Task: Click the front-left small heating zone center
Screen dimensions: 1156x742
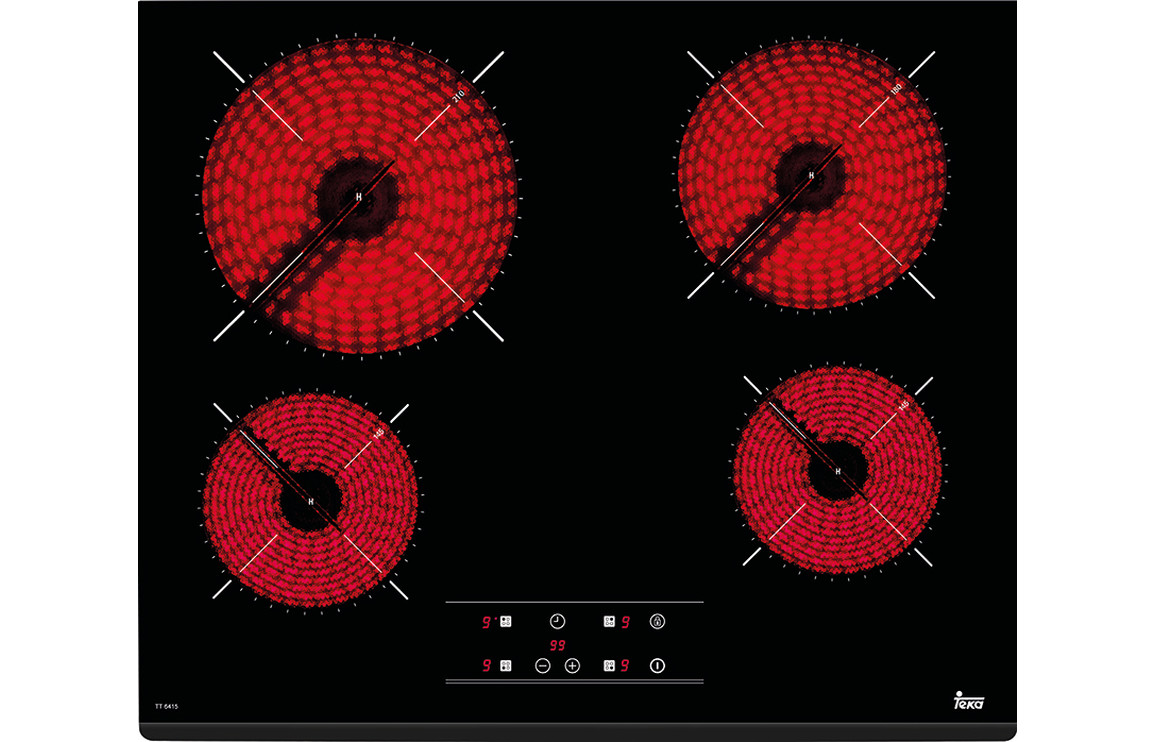Action: [x=310, y=500]
